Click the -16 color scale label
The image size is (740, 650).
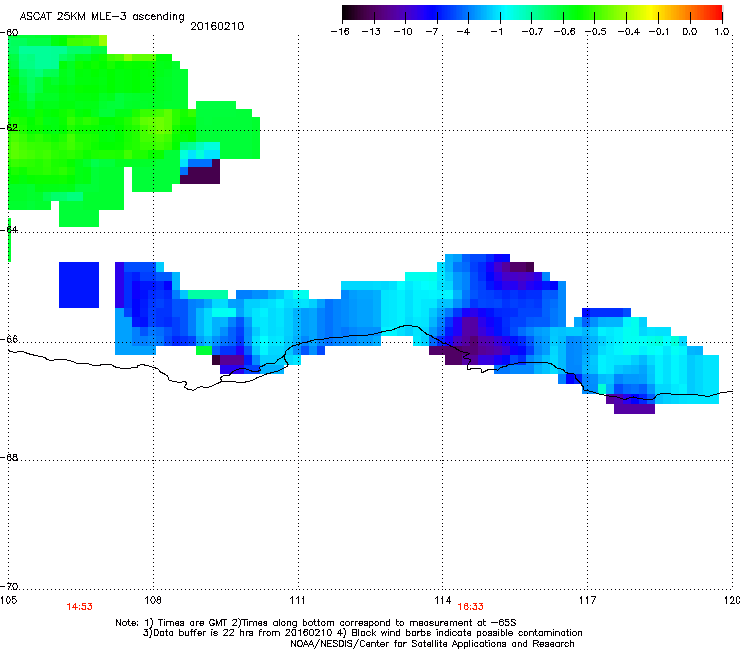tap(340, 32)
